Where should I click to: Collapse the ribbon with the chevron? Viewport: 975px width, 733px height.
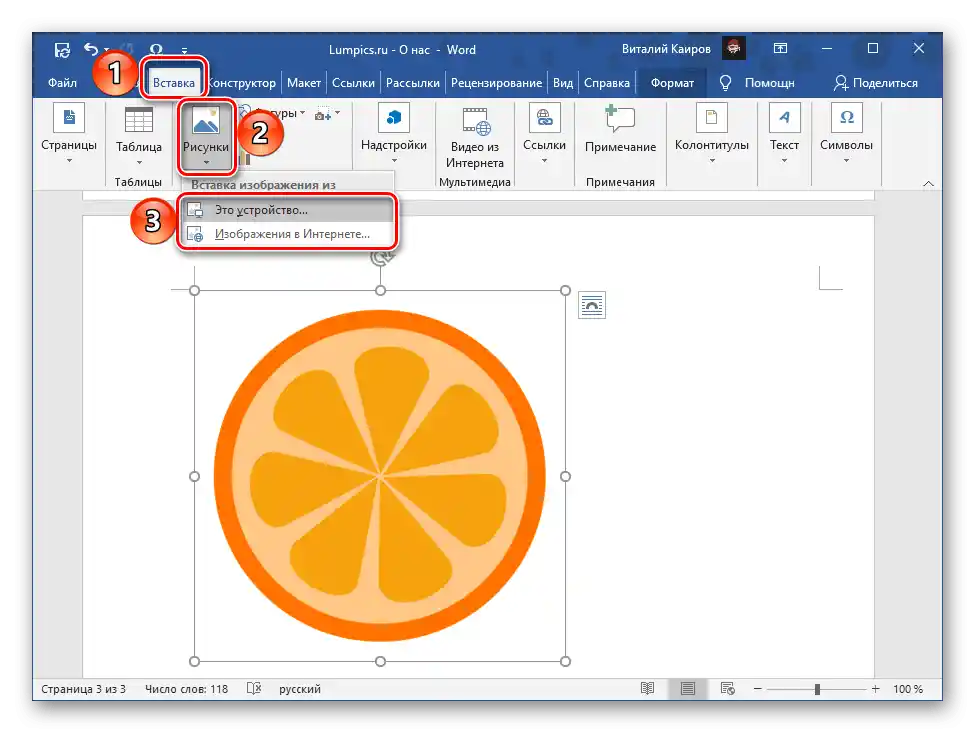click(928, 183)
